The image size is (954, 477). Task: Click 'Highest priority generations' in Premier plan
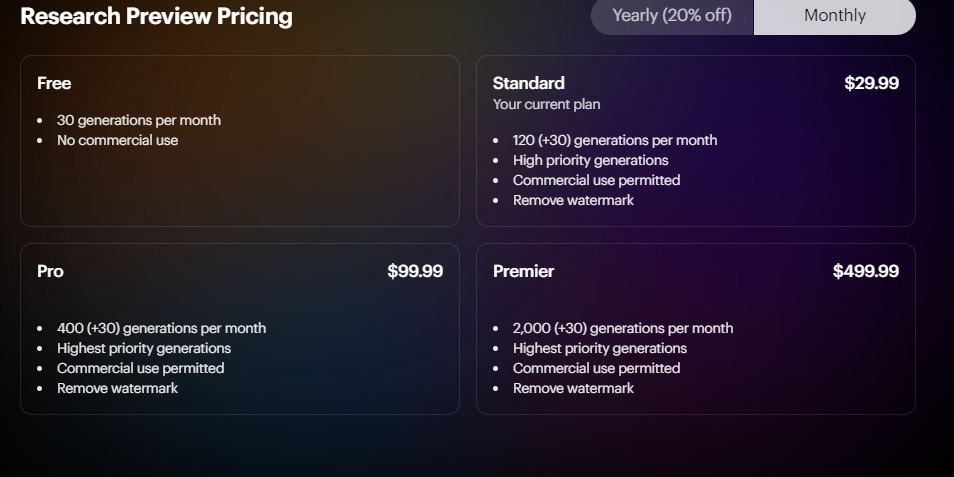599,349
